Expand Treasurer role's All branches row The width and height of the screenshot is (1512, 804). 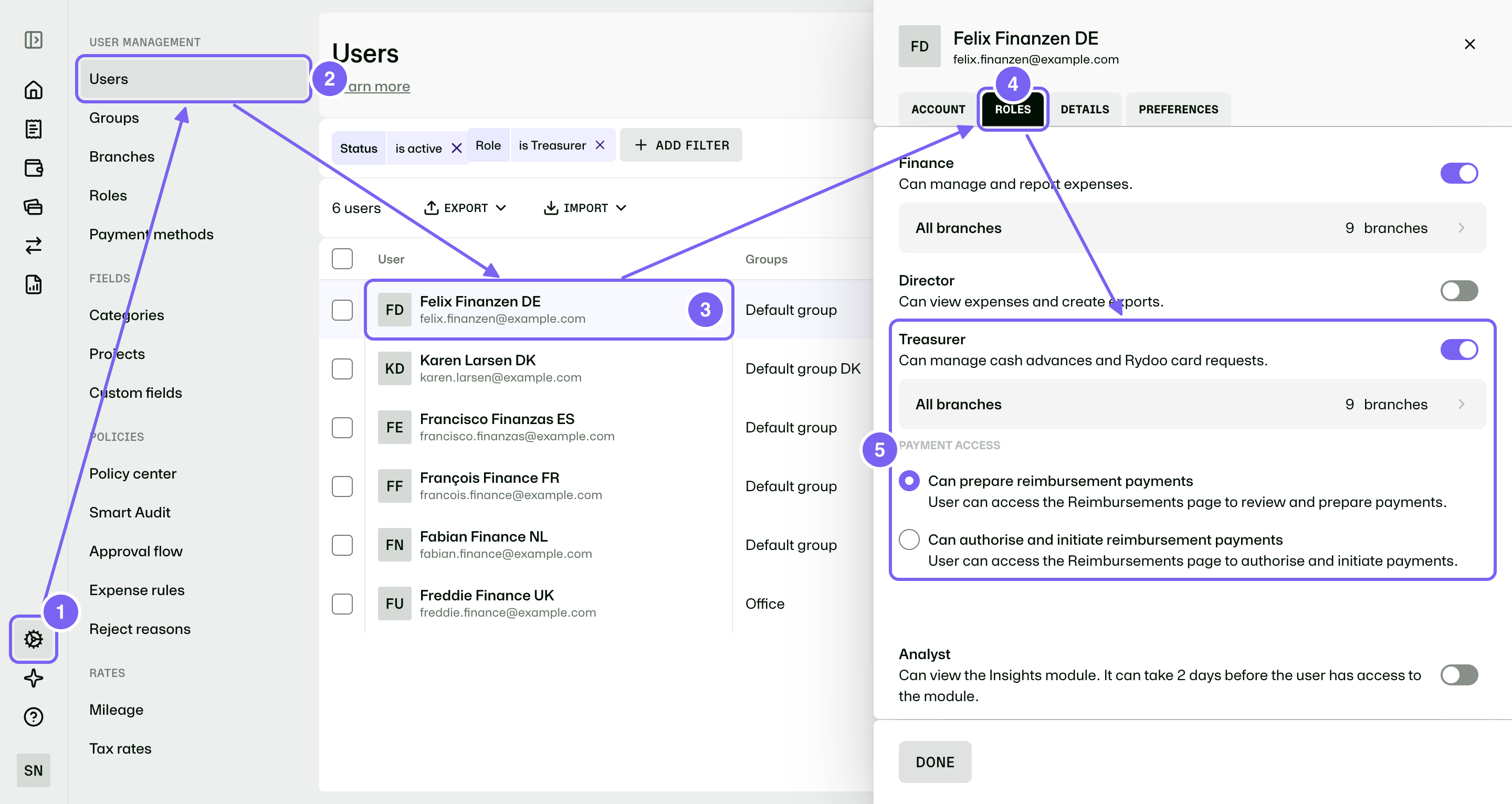click(1192, 404)
